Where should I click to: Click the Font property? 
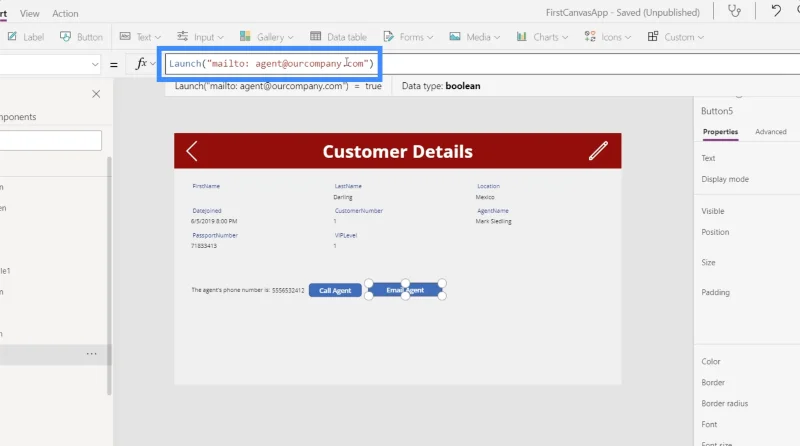(709, 424)
